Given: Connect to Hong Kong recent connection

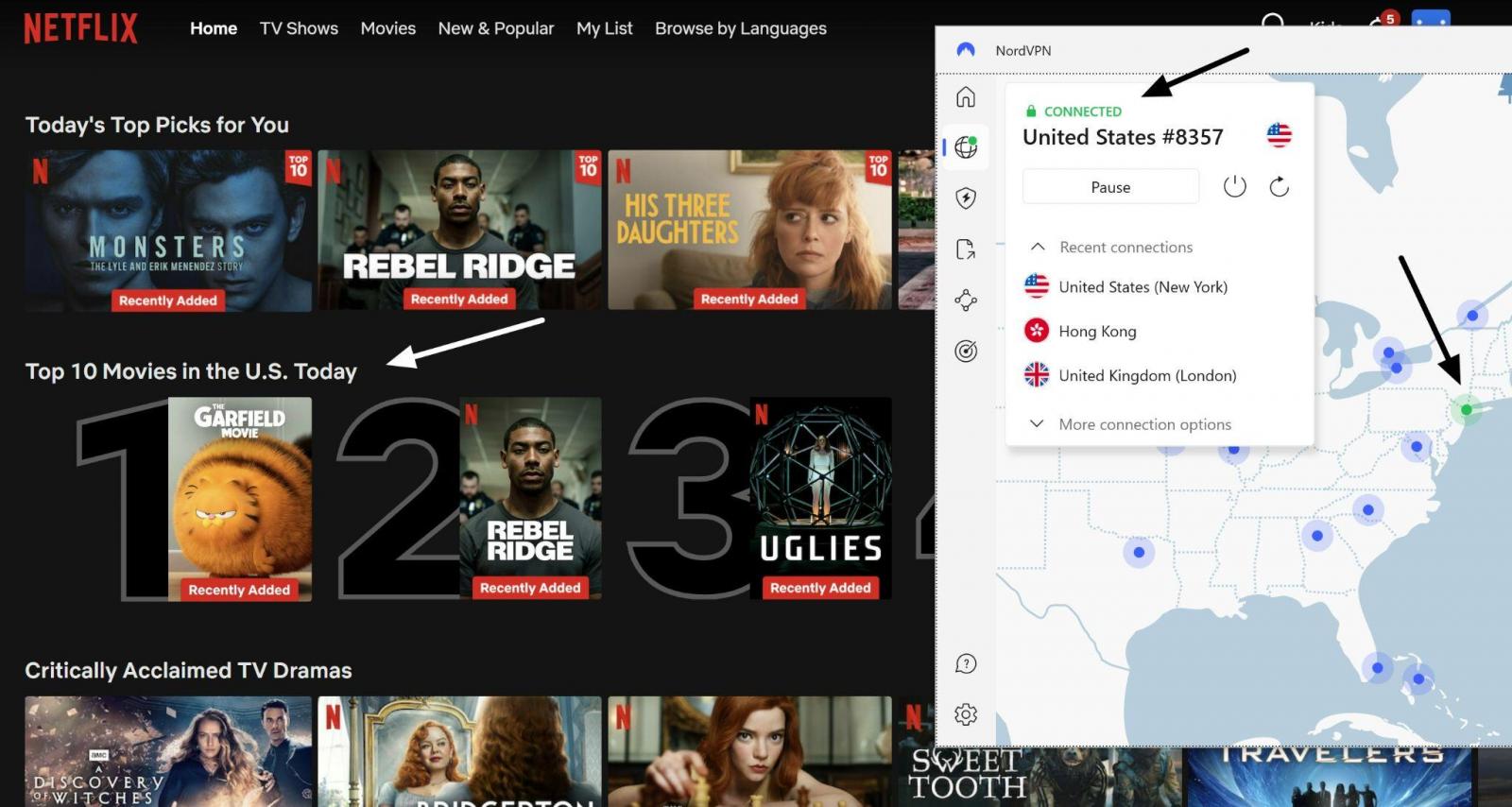Looking at the screenshot, I should [1097, 331].
